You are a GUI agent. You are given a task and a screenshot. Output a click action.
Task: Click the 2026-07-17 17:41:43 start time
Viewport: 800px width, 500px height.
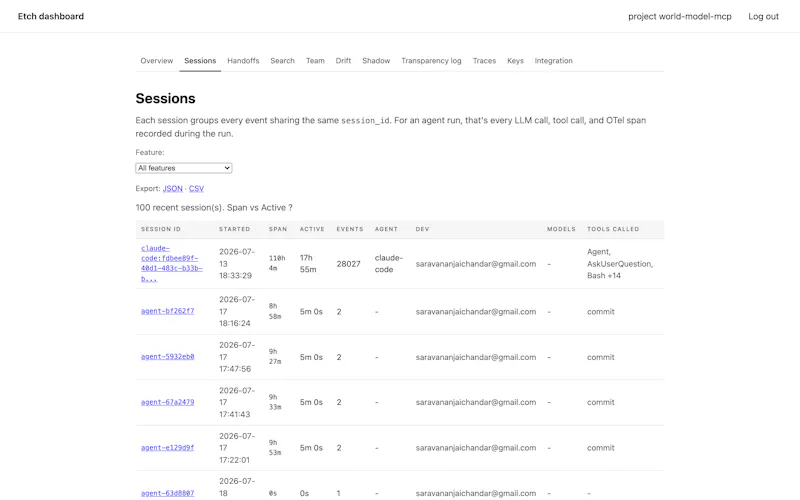click(237, 402)
